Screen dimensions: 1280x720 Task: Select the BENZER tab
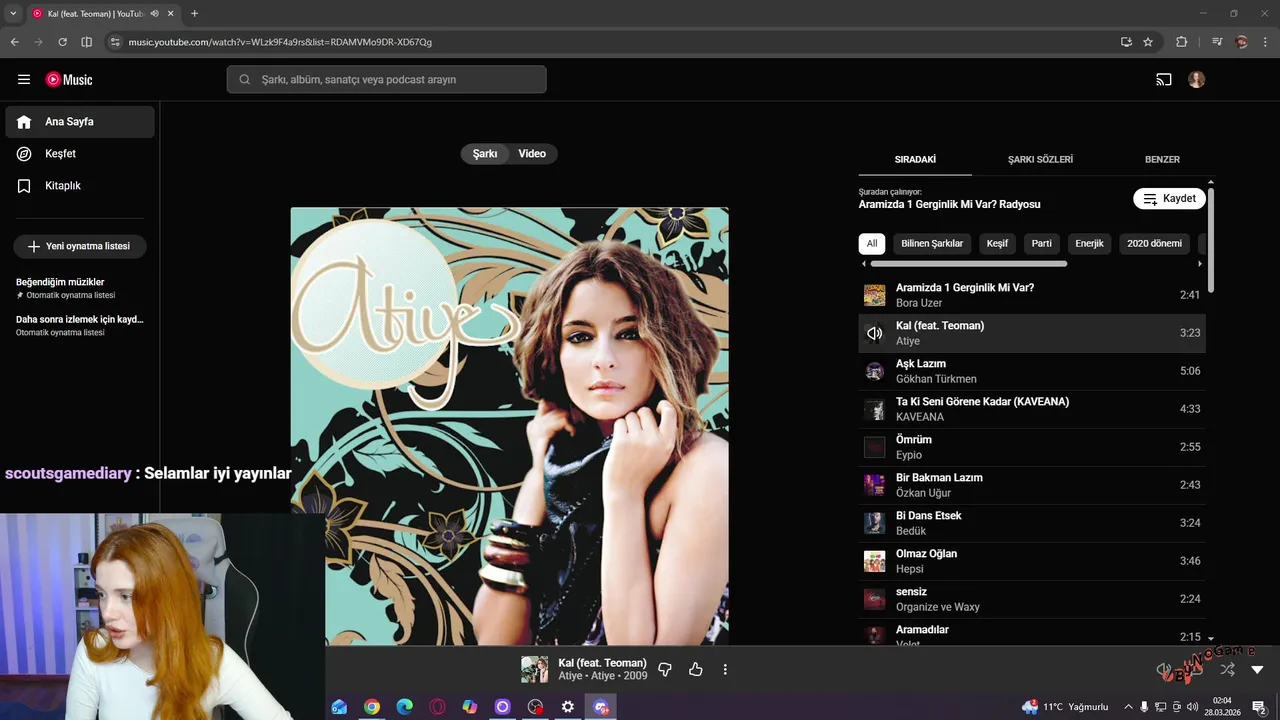[1162, 159]
